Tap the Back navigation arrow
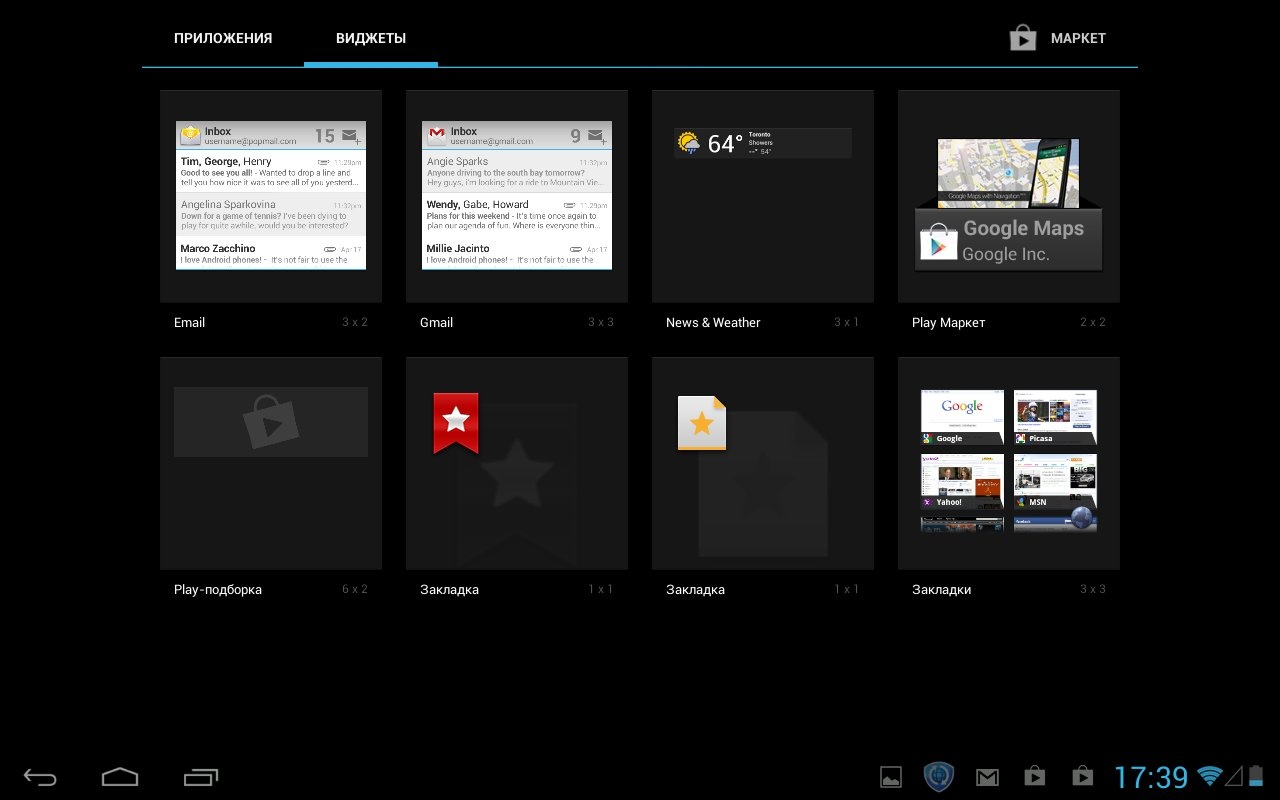This screenshot has height=800, width=1280. (x=40, y=777)
